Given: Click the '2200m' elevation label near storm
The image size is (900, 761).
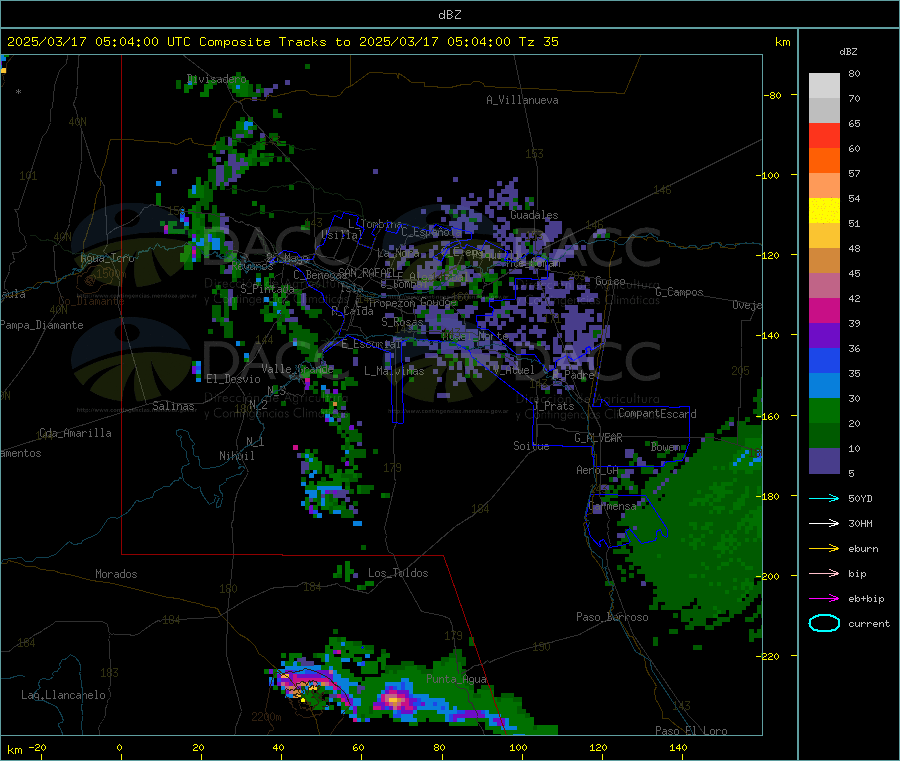Looking at the screenshot, I should point(266,717).
